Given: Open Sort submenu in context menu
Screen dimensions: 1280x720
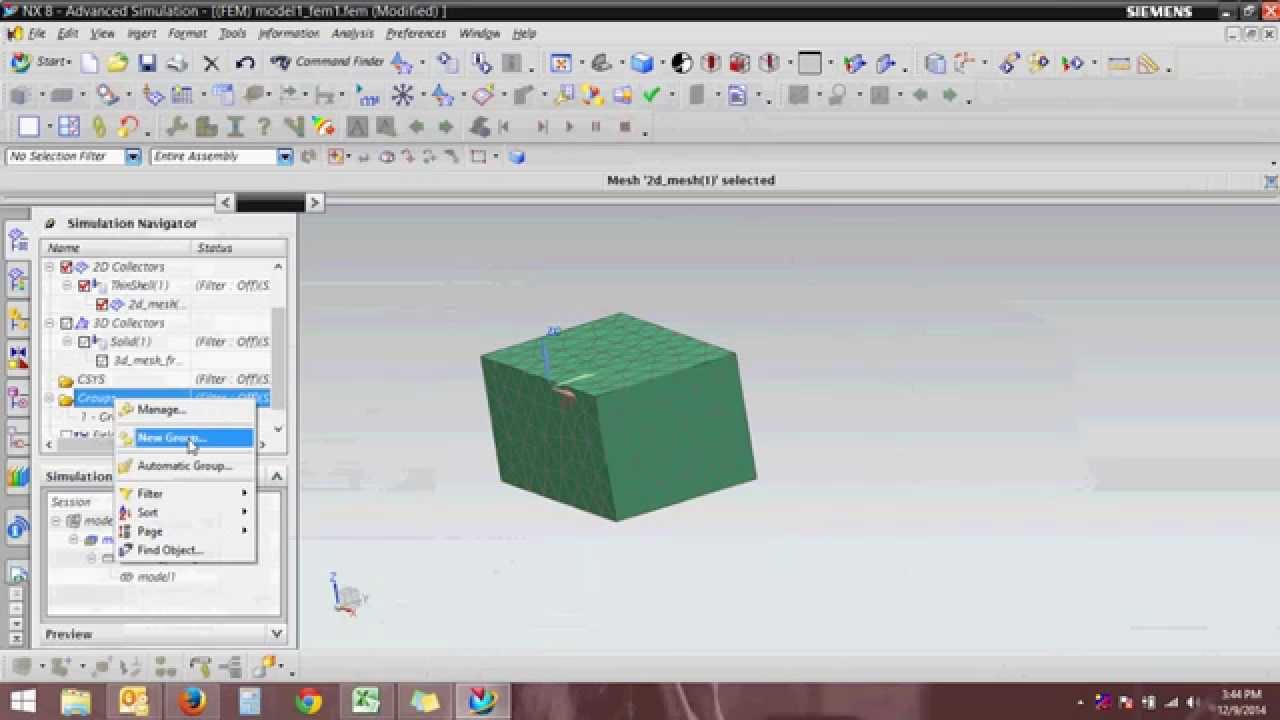Looking at the screenshot, I should point(185,512).
